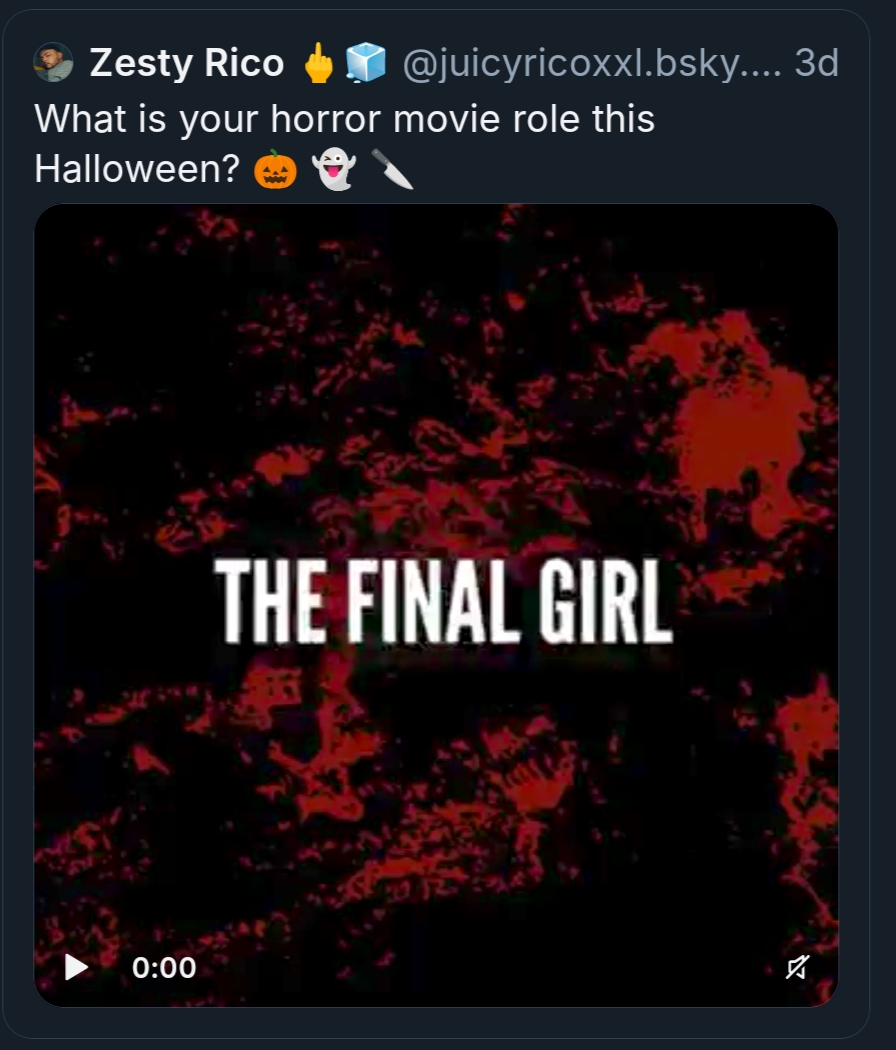Unmute the video sound

pyautogui.click(x=797, y=967)
